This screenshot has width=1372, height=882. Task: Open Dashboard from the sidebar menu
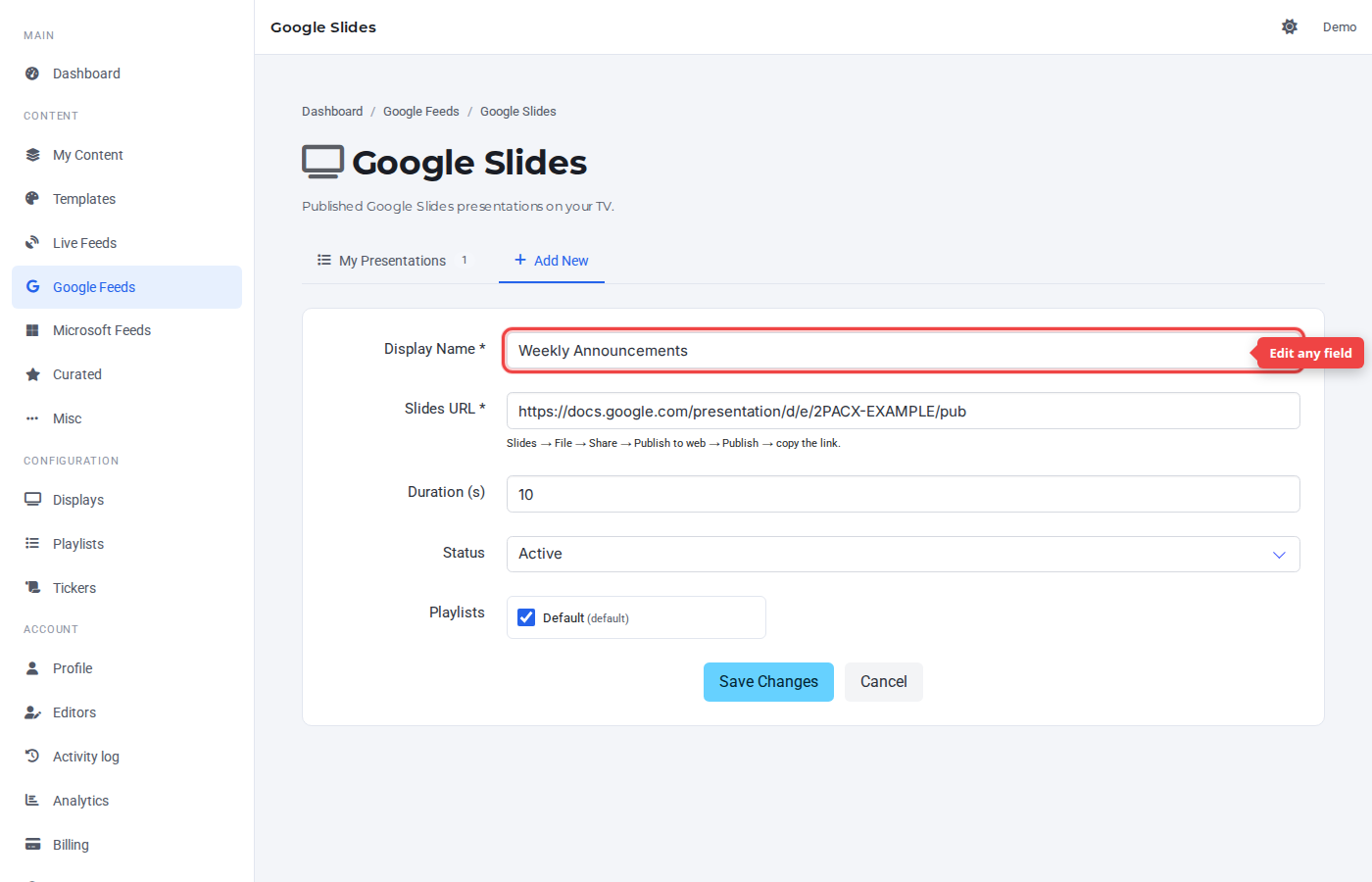point(126,73)
